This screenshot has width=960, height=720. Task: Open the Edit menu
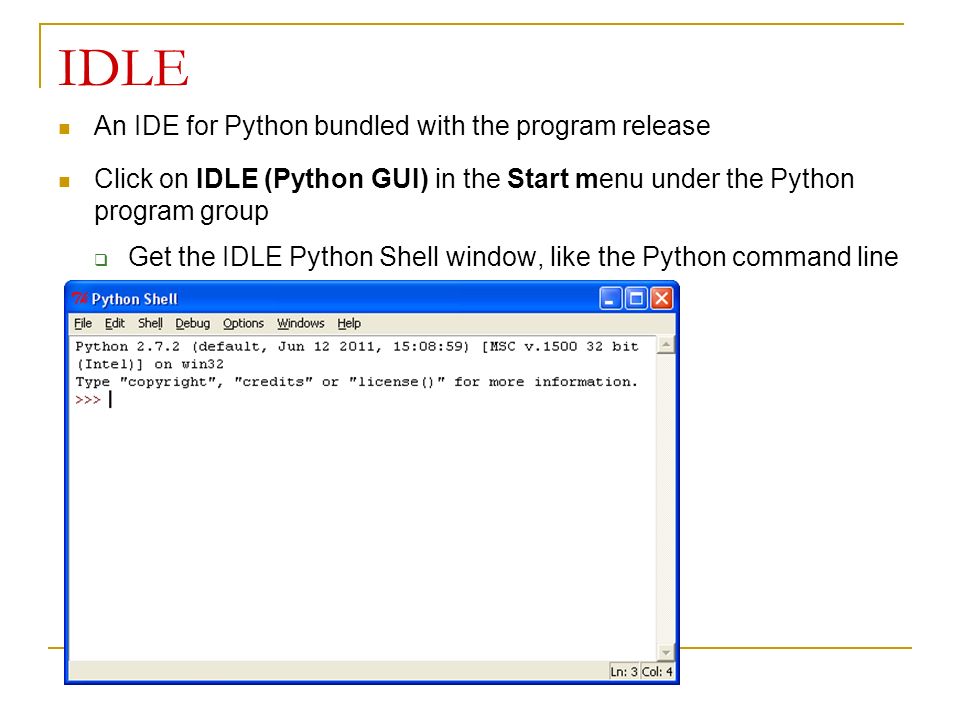114,323
